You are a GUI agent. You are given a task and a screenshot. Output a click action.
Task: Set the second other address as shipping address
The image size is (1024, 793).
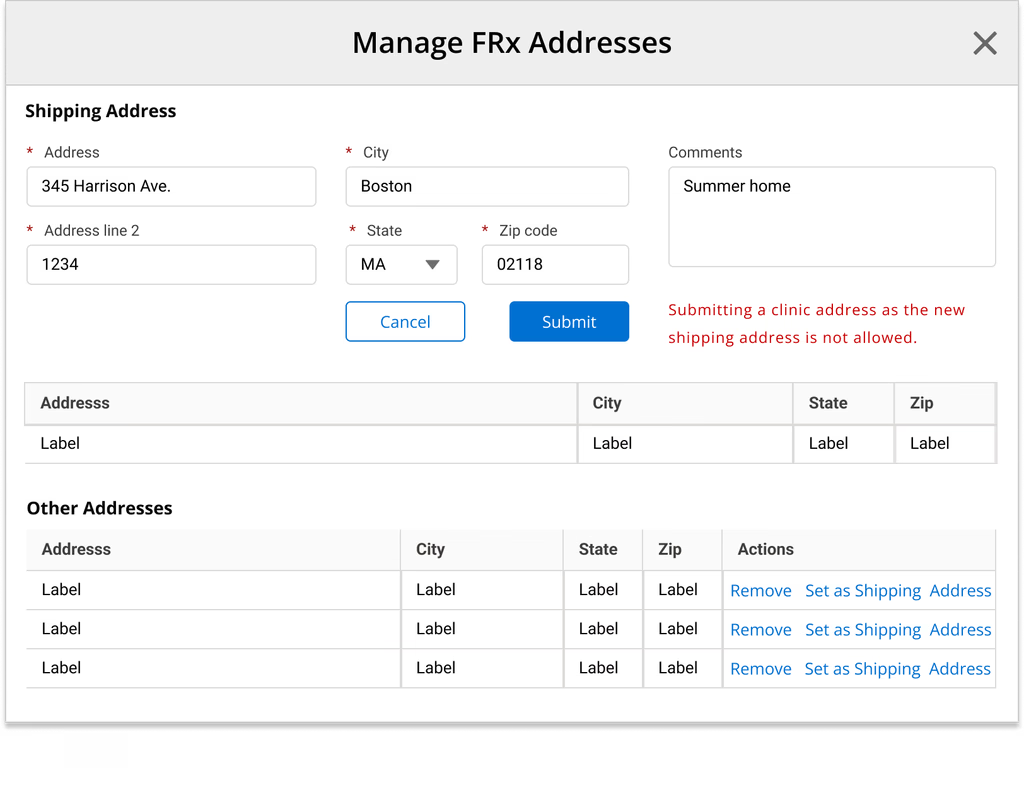click(x=901, y=629)
